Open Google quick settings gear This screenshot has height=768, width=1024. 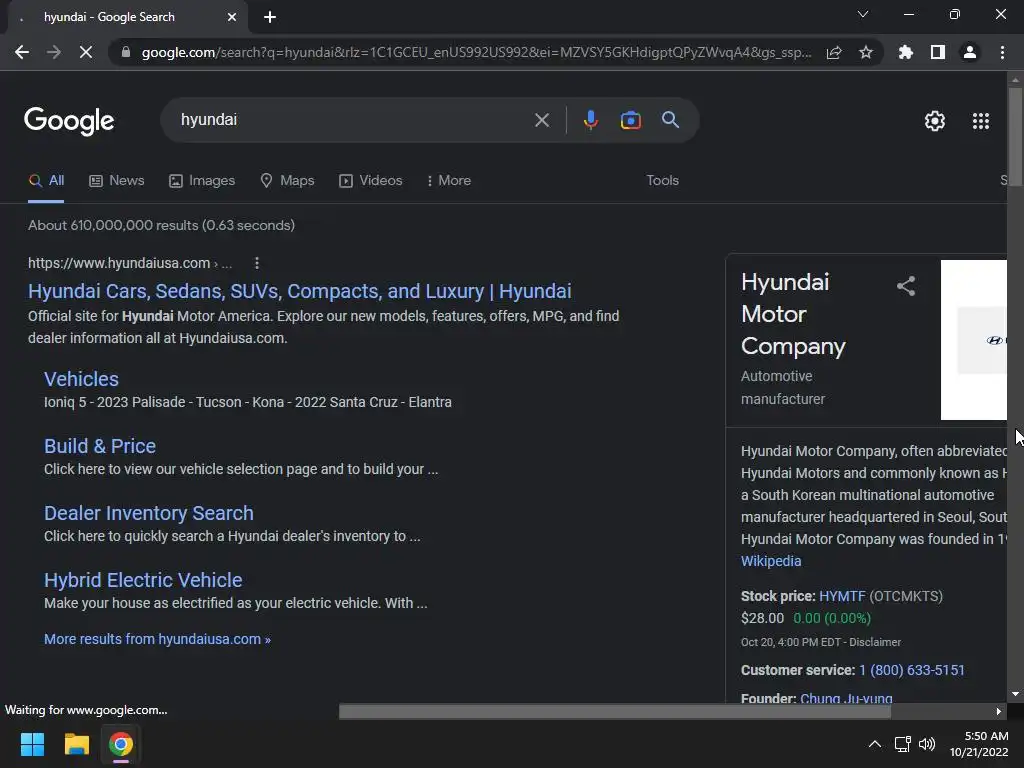[x=935, y=121]
